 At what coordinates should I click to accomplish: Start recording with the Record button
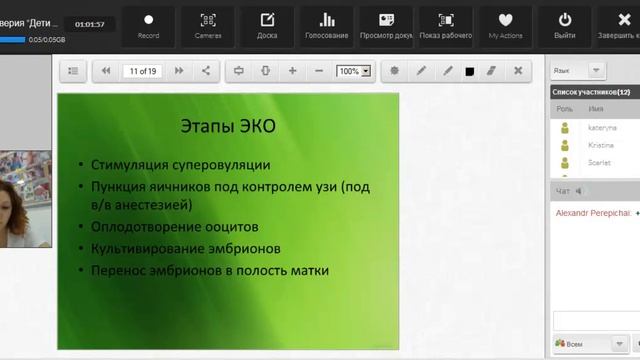click(148, 27)
